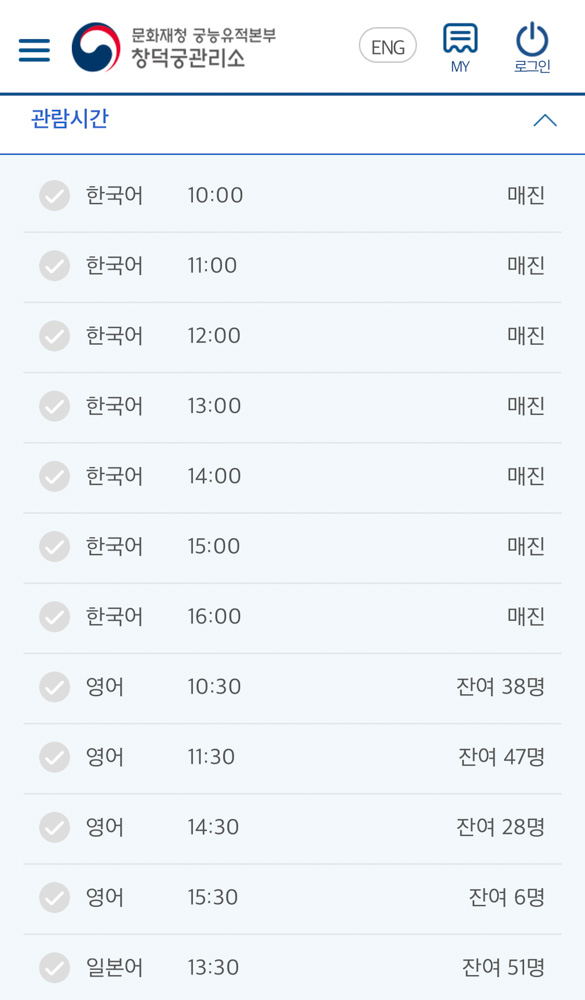Click the 매진 label on 13:00 slot
The image size is (585, 1000).
click(525, 406)
